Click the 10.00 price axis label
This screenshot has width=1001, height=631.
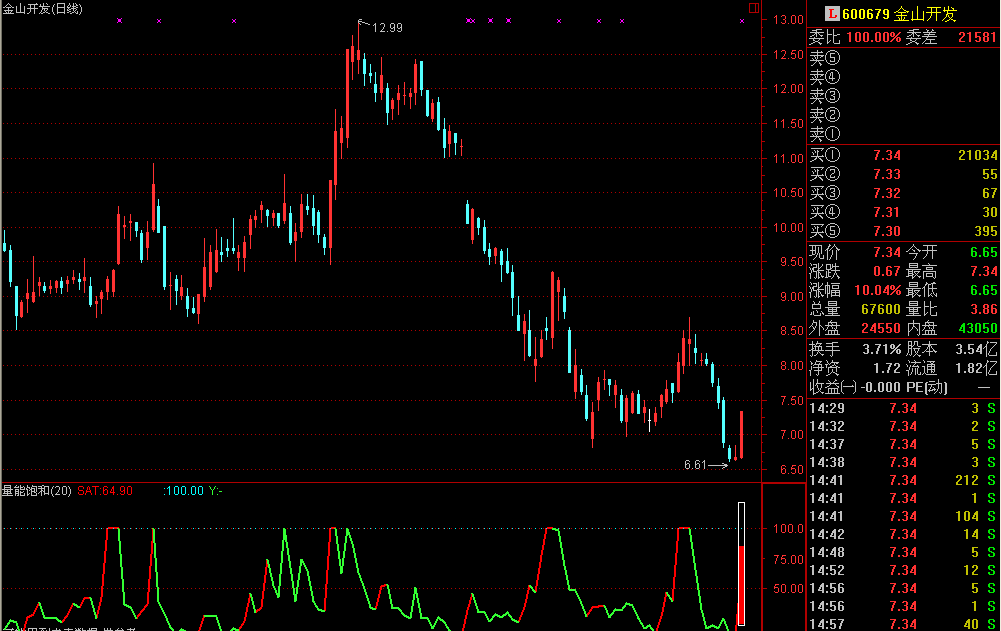tap(788, 227)
